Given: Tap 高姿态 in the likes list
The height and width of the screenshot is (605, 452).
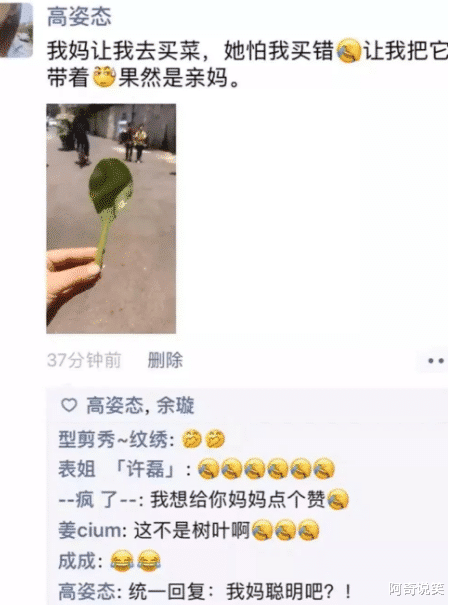Looking at the screenshot, I should [x=114, y=405].
